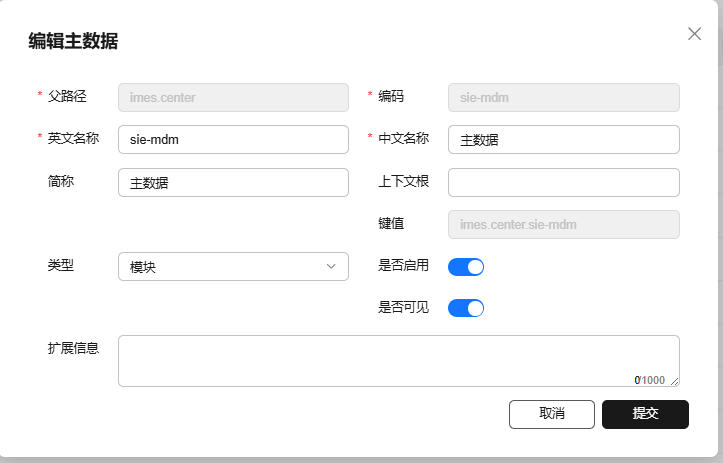Screen dimensions: 723x463
Task: Click the 上下文根 label
Action: 403,181
